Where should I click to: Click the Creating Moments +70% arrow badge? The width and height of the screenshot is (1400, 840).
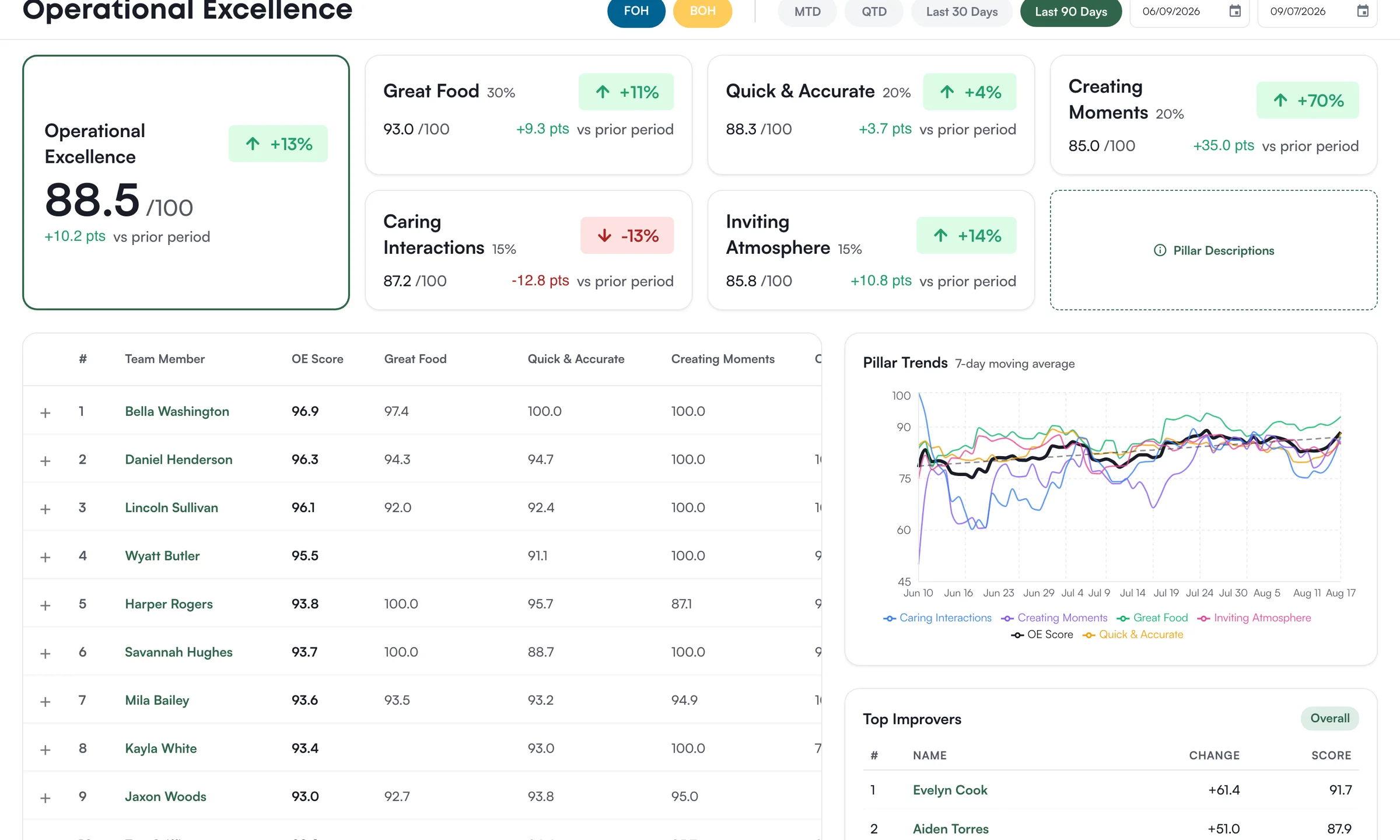[x=1307, y=100]
